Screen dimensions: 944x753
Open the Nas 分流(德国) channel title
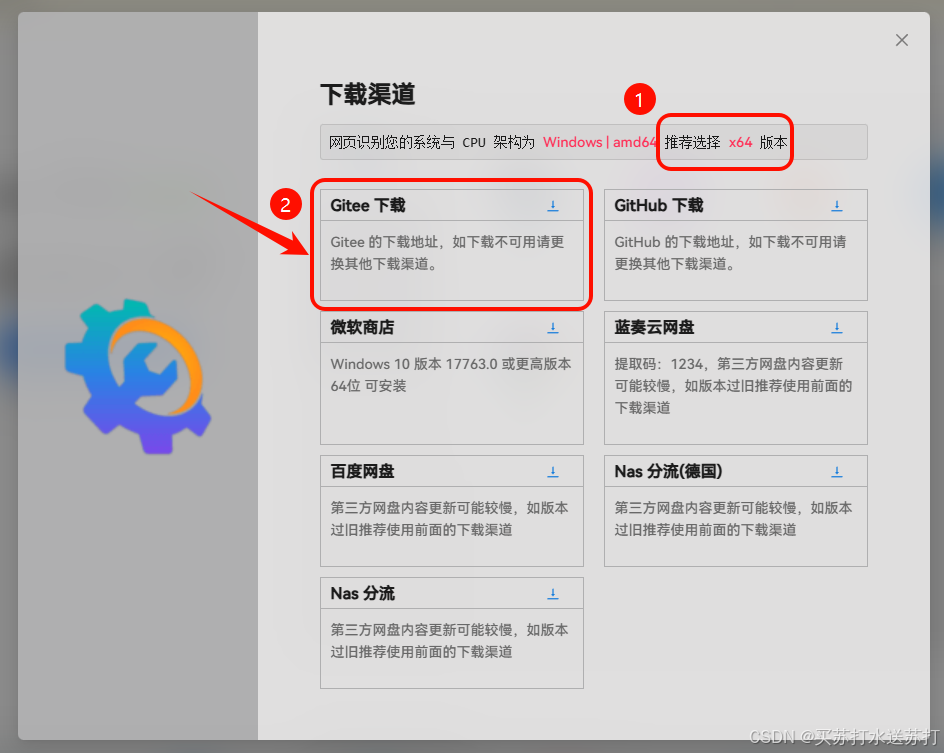[x=668, y=471]
